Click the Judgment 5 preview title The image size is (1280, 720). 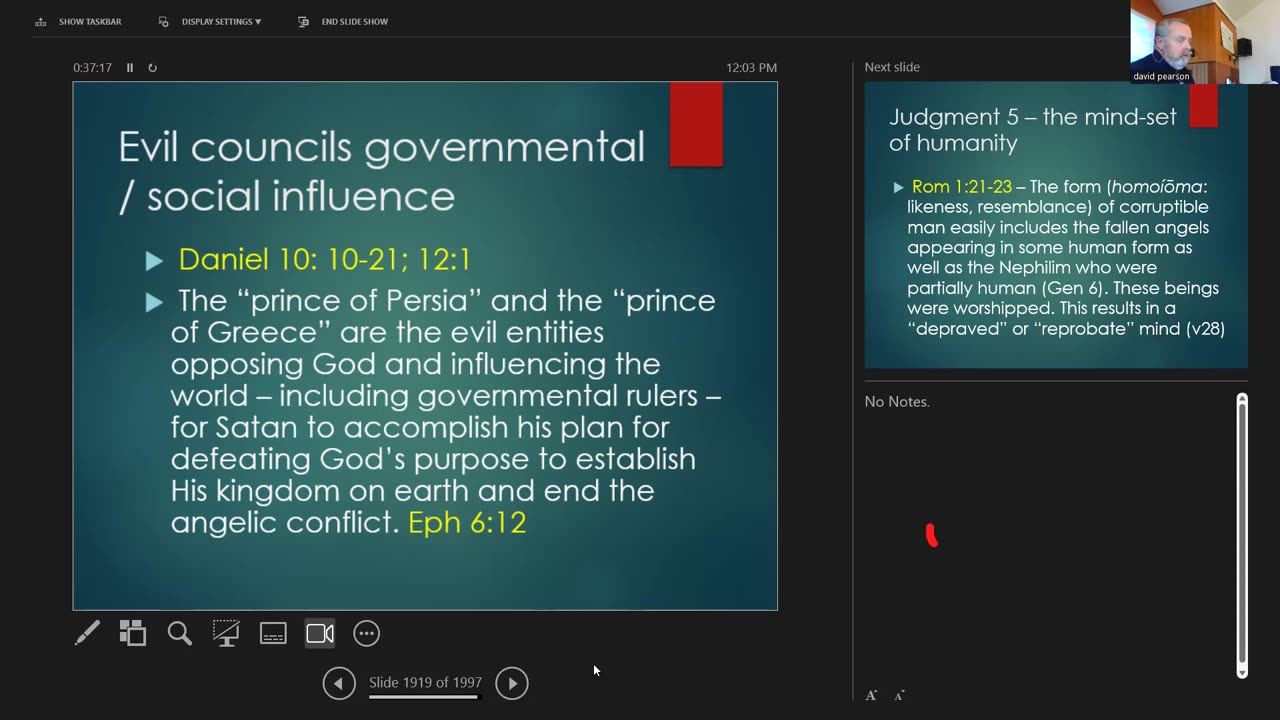(x=1033, y=130)
